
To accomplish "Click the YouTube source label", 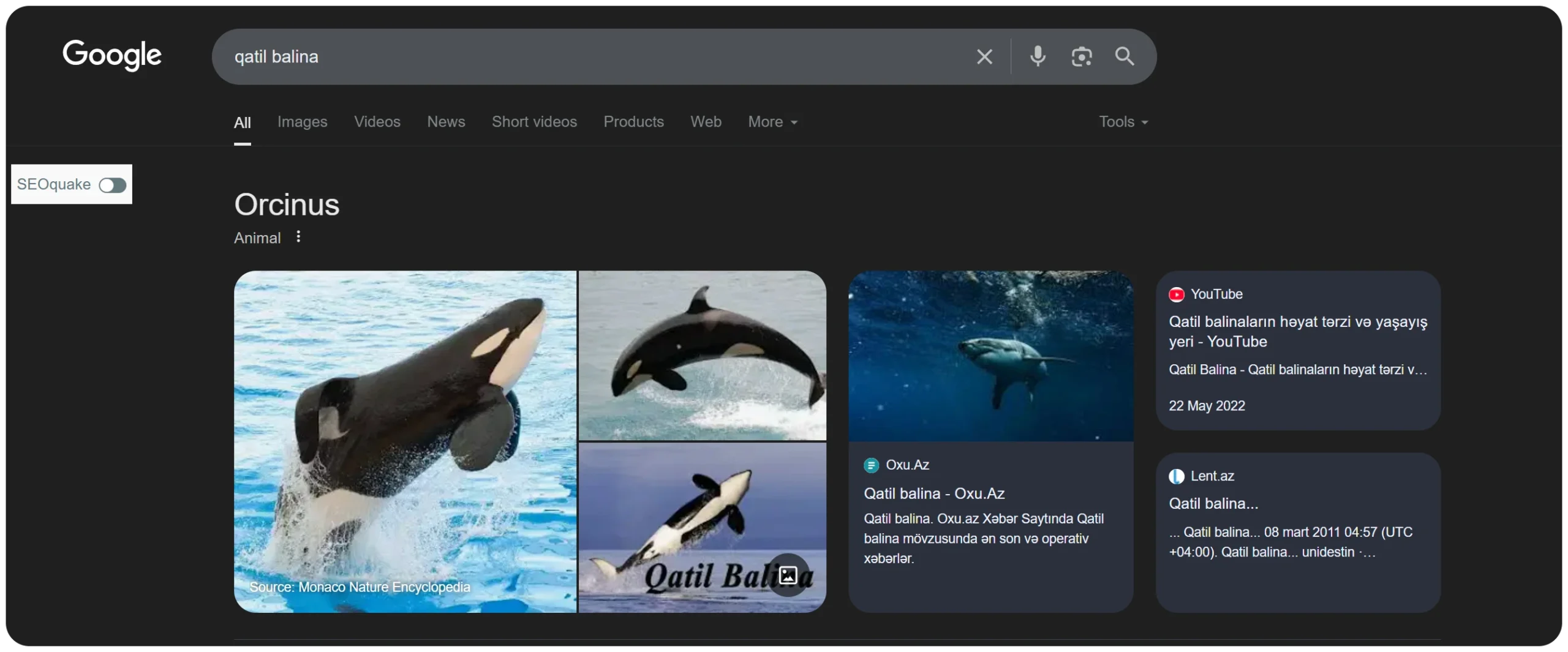I will (x=1216, y=294).
